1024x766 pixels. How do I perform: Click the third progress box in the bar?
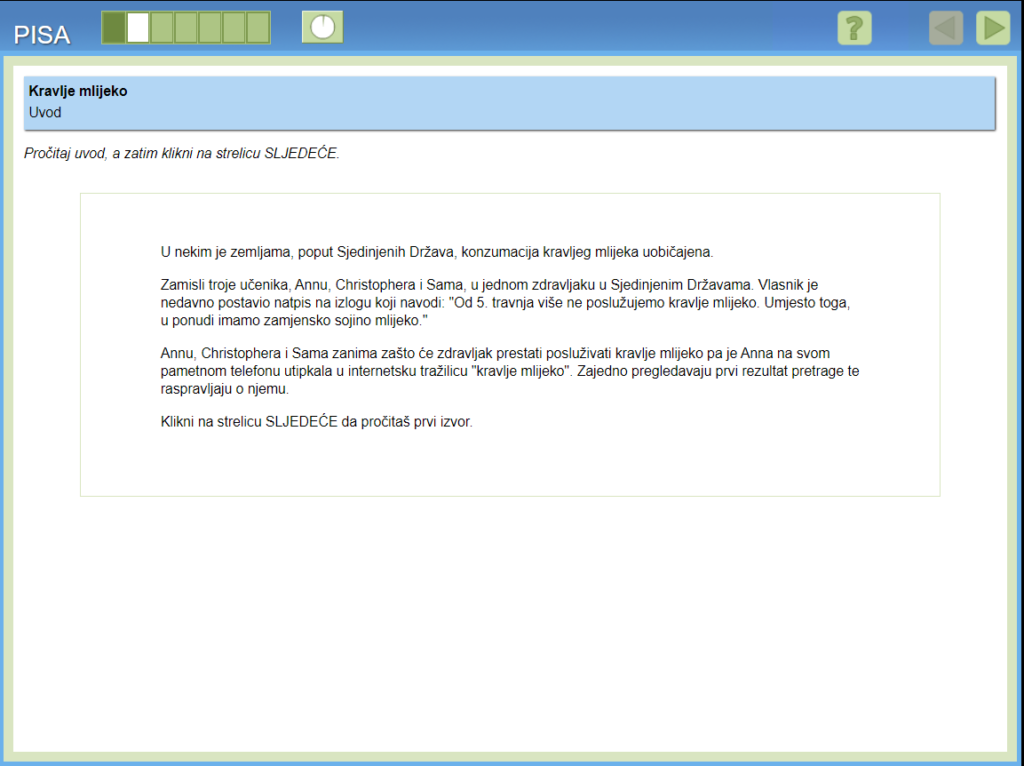(x=162, y=28)
